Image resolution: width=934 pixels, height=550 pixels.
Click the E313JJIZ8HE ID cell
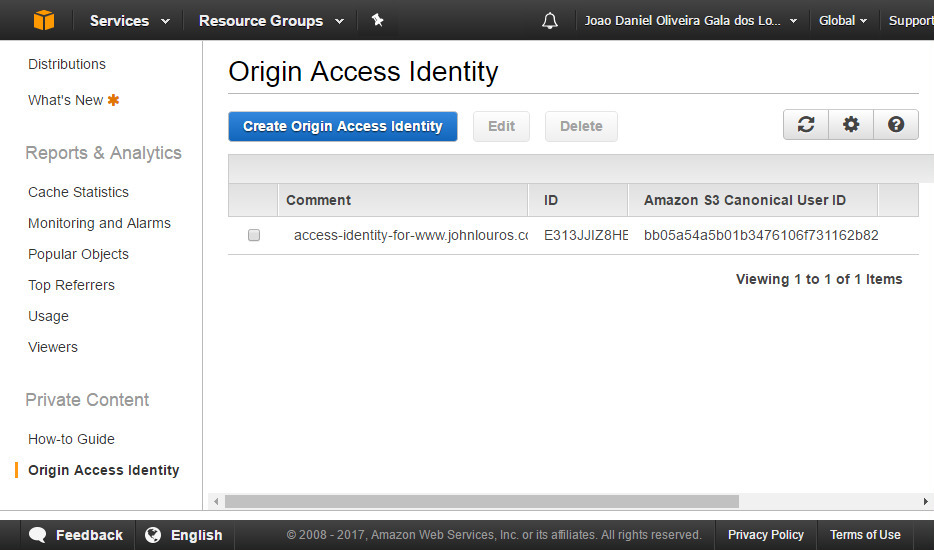pos(586,235)
